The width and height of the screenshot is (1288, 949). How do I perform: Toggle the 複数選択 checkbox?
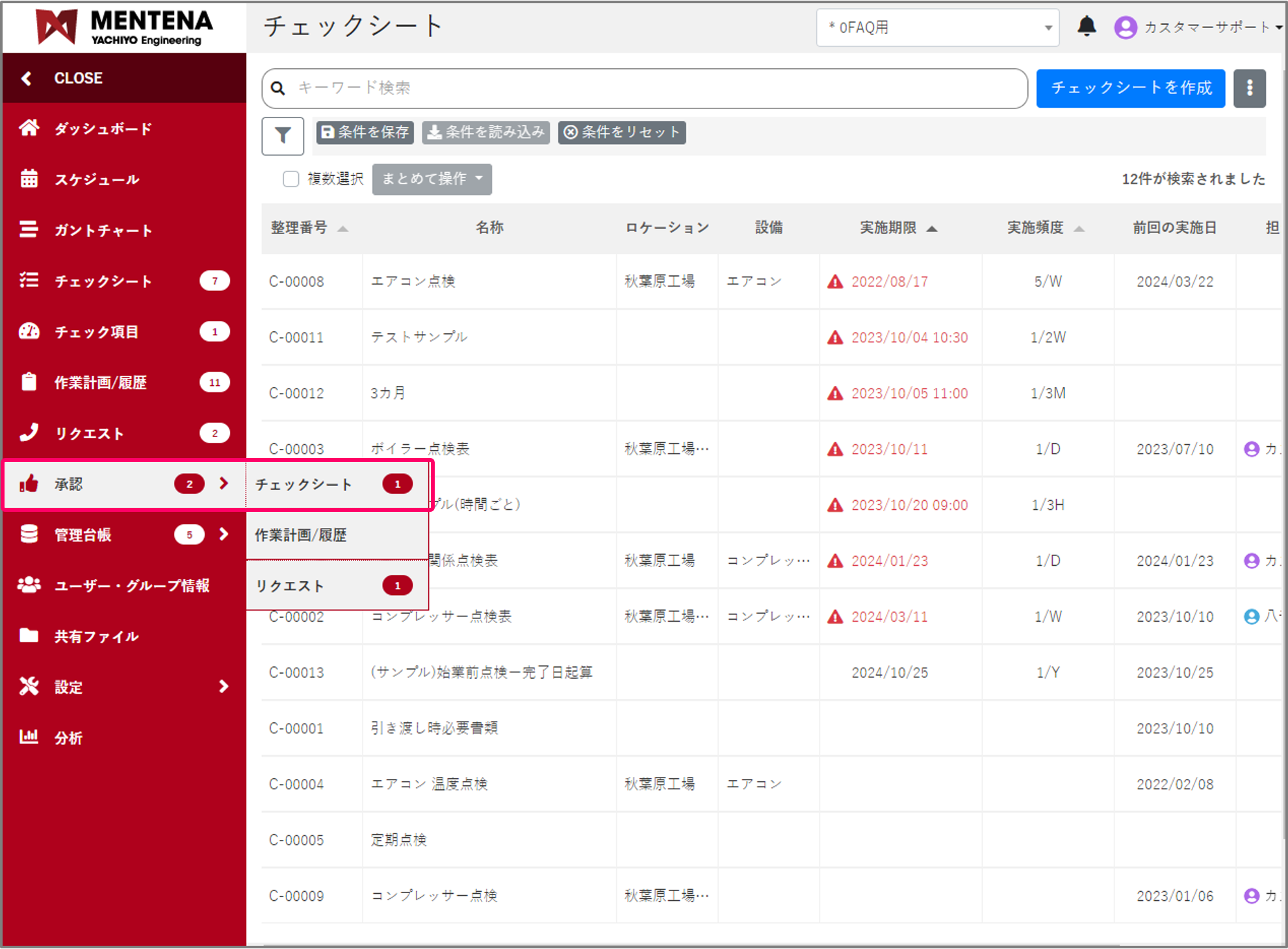[x=291, y=179]
